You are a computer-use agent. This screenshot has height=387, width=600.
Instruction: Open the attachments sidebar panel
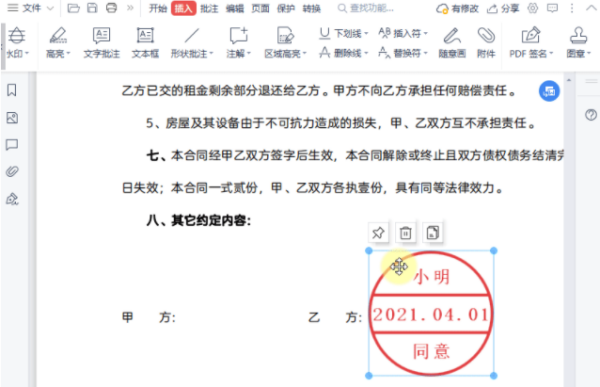(12, 171)
